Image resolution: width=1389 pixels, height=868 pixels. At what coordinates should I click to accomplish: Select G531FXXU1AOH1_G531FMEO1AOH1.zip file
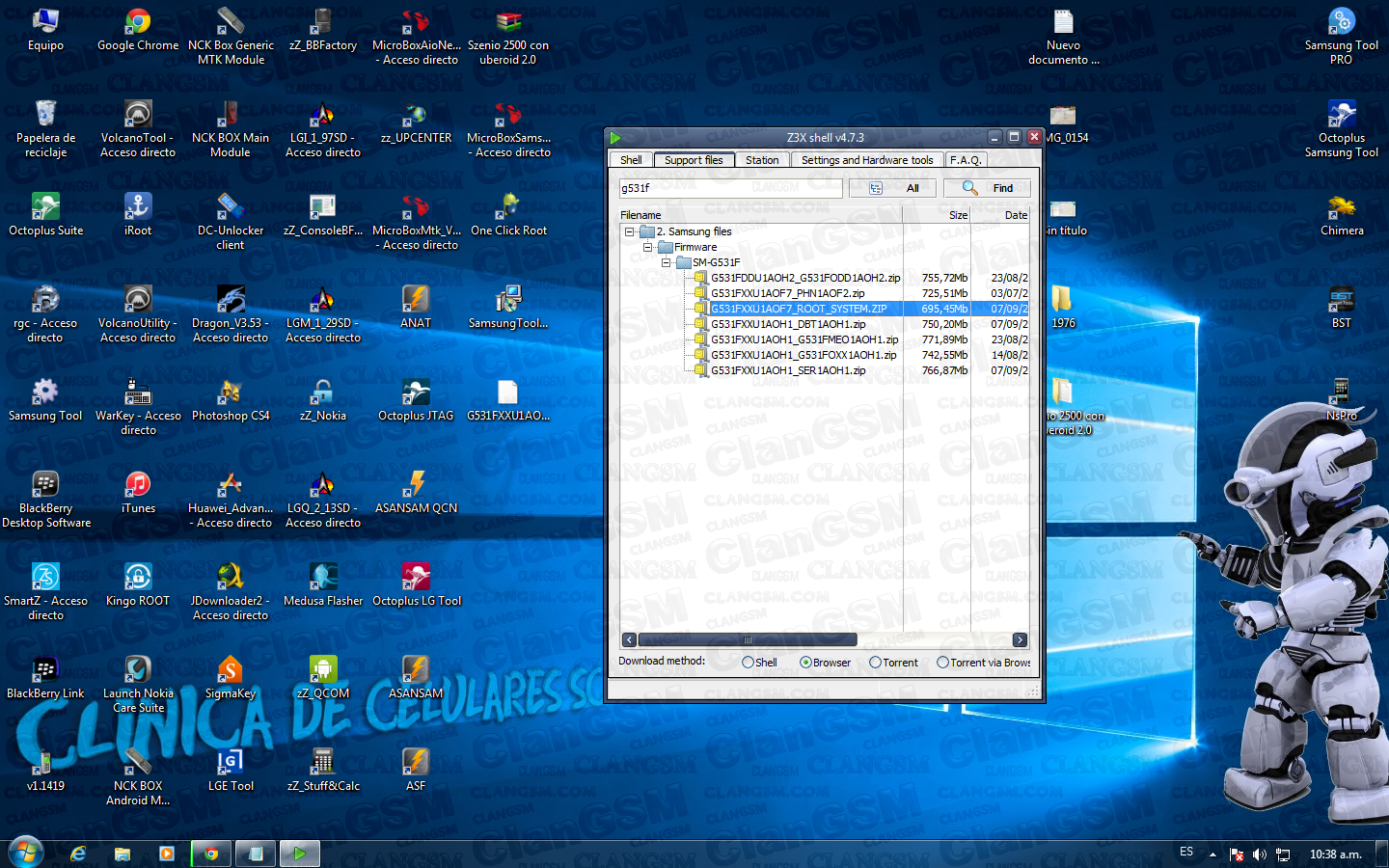pos(804,339)
